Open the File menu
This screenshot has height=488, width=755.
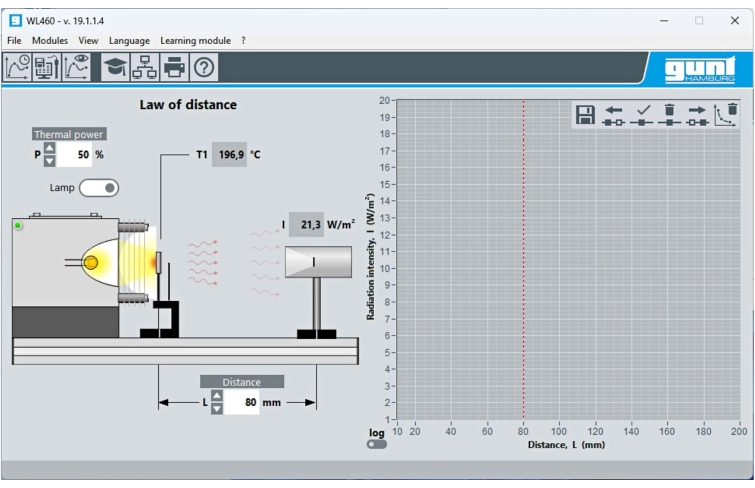tap(14, 41)
